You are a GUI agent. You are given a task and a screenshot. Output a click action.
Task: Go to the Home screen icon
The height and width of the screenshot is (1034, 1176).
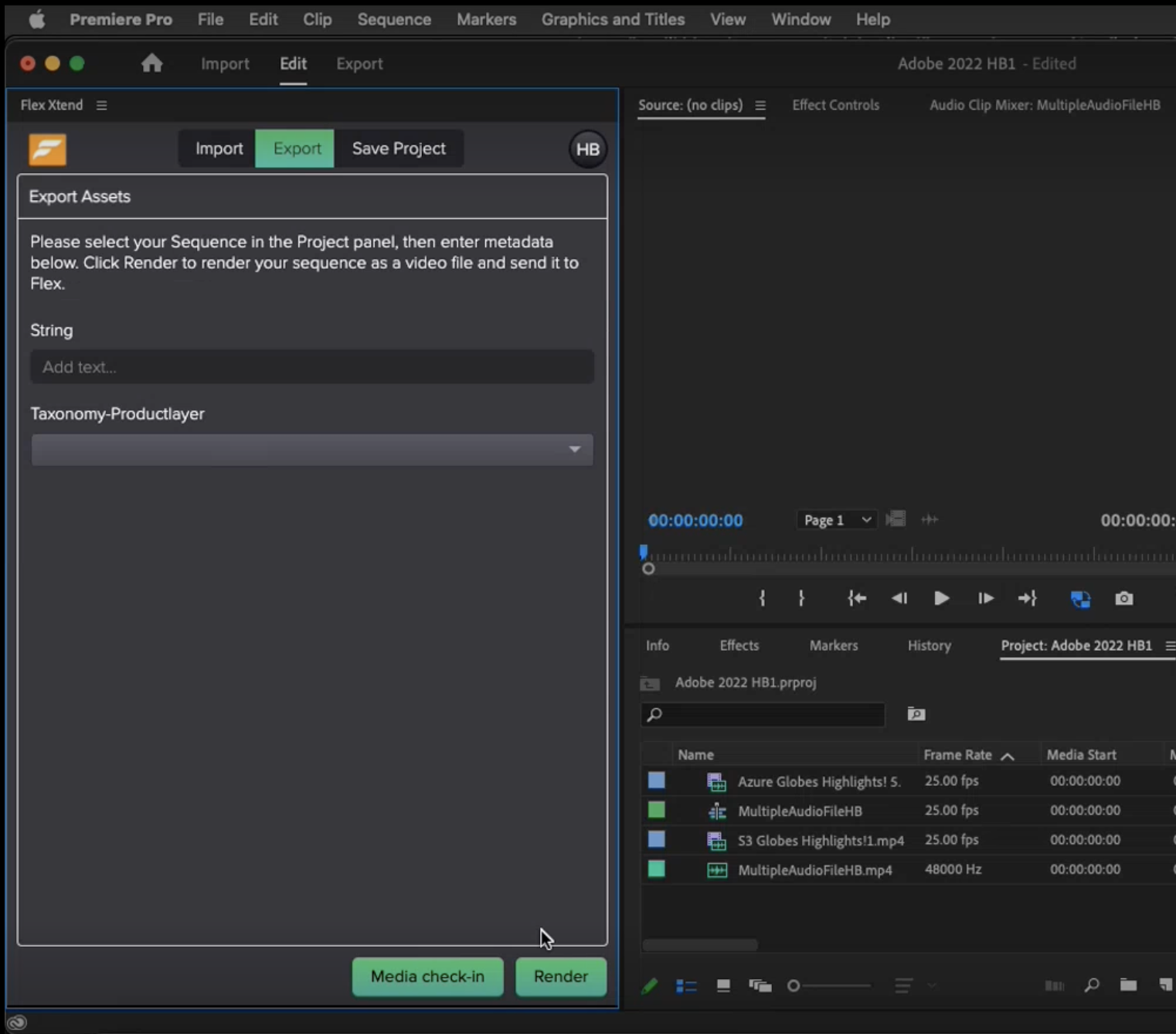tap(152, 63)
